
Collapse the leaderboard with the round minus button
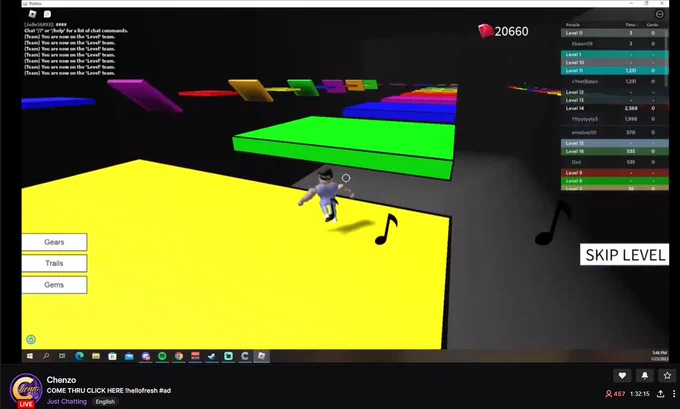coord(660,14)
